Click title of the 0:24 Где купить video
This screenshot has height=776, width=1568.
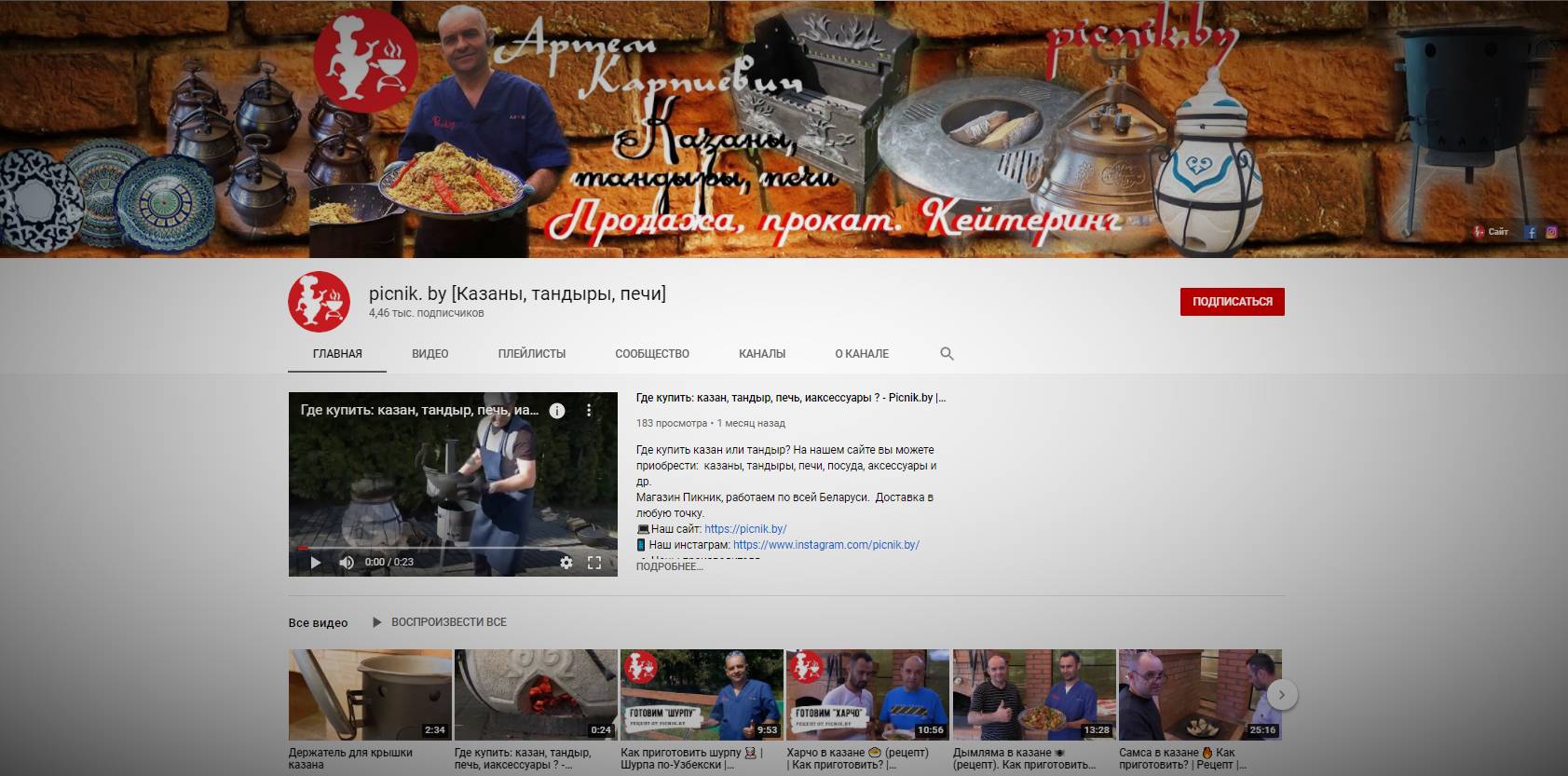(x=523, y=758)
